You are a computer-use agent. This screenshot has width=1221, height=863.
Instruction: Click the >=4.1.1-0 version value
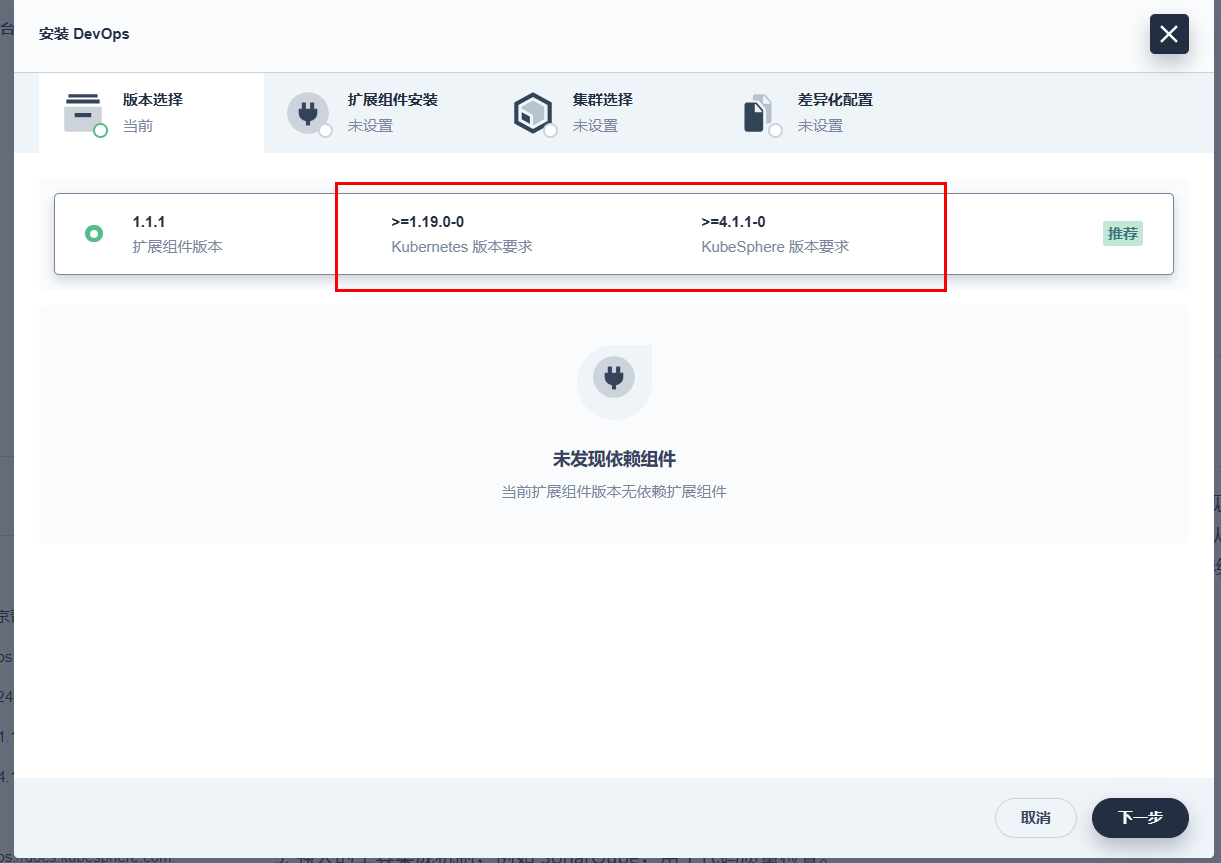734,222
